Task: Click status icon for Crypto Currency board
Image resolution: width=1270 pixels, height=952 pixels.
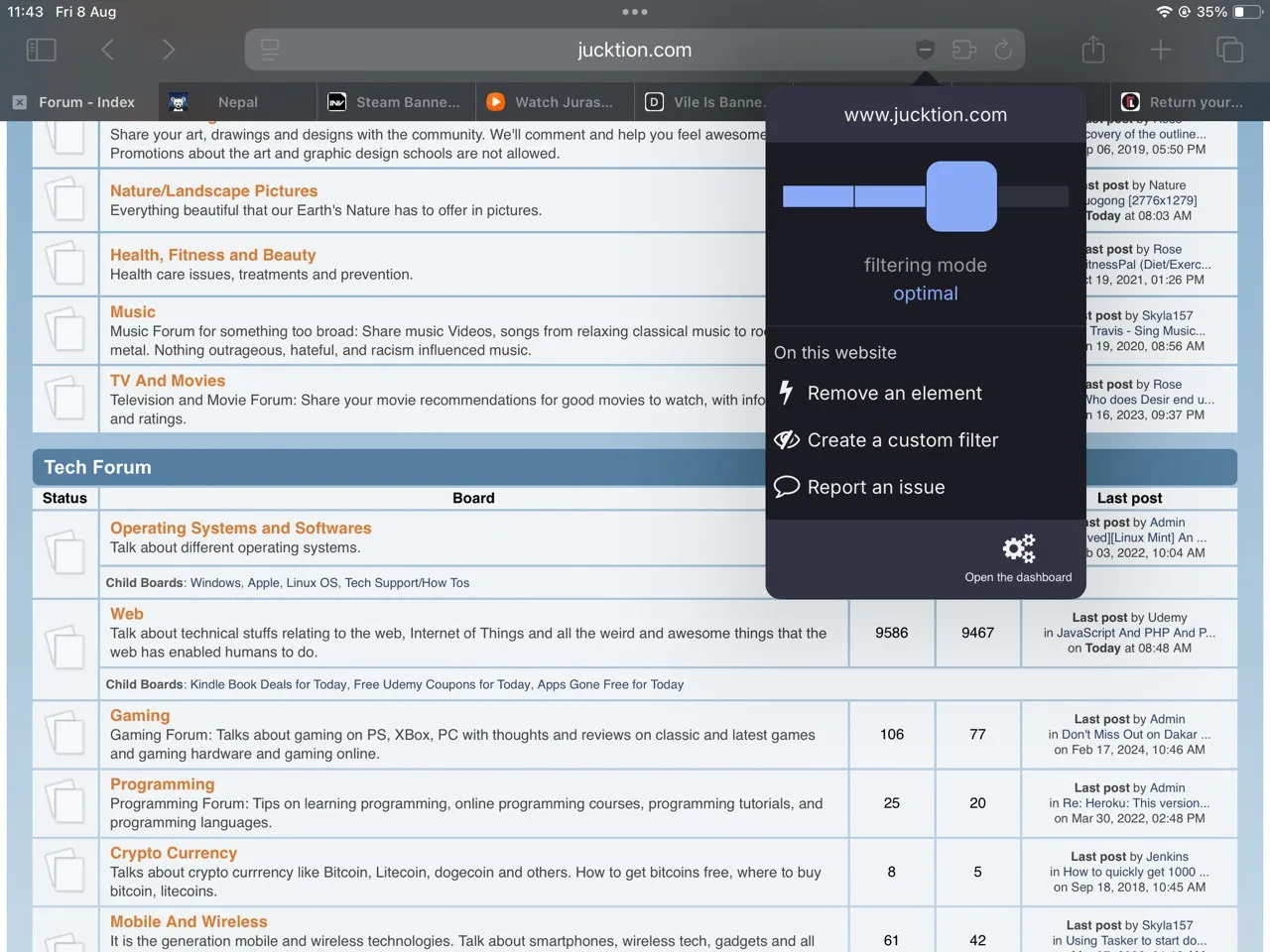Action: (65, 871)
